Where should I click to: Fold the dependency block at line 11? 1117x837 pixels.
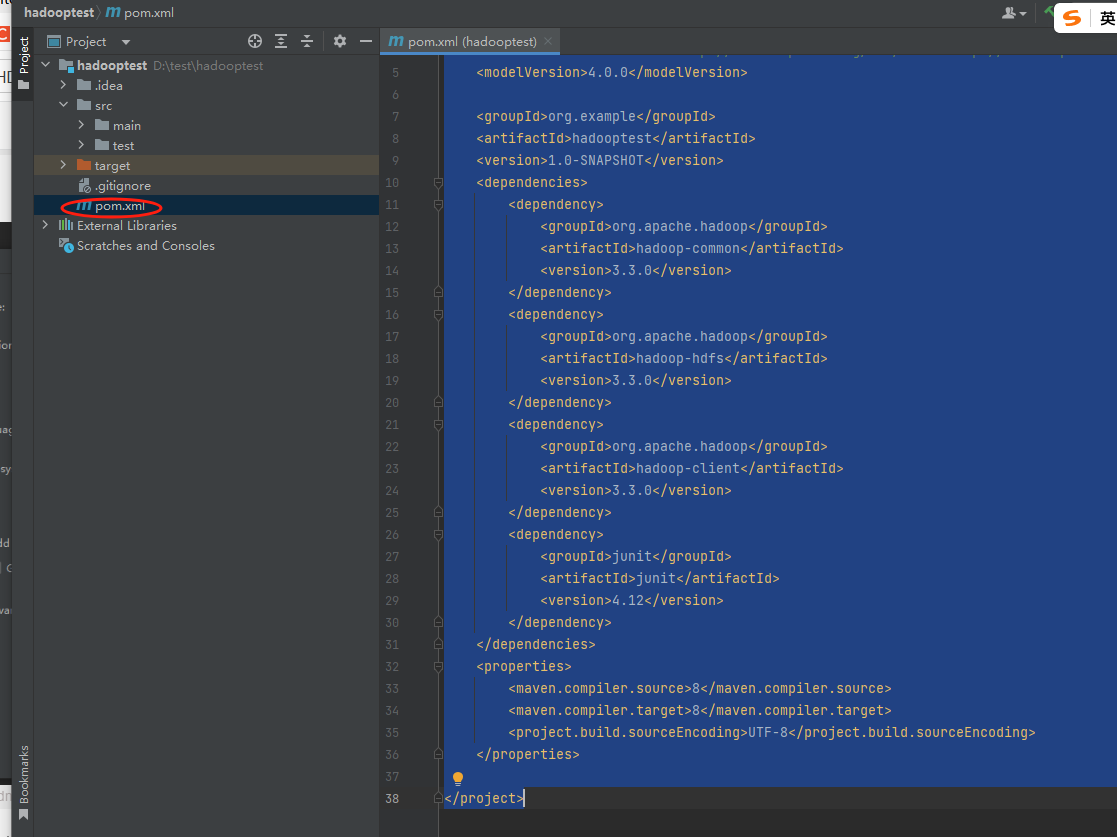point(438,204)
